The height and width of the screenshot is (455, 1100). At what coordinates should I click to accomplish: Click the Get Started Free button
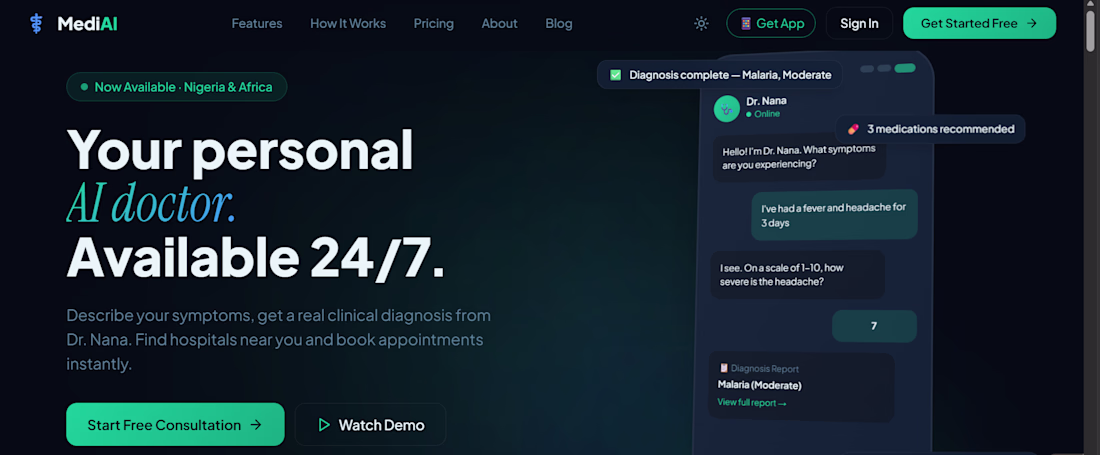[x=979, y=23]
